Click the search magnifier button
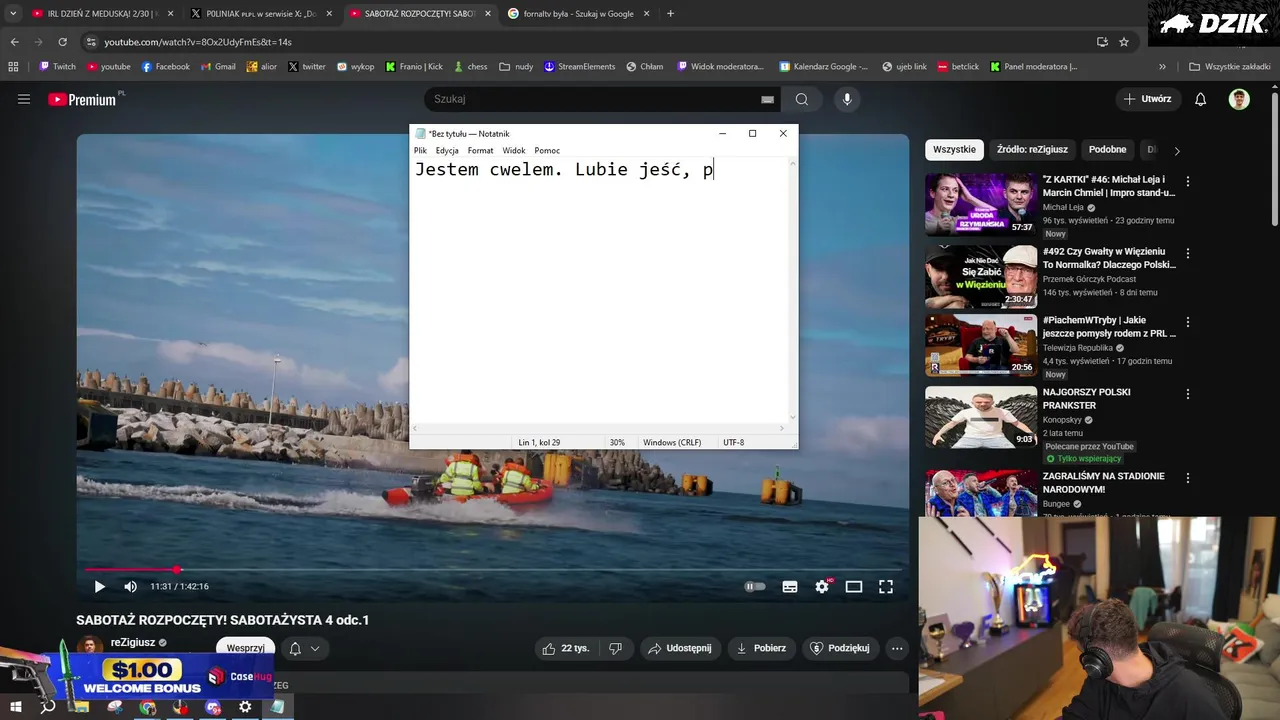Screen dimensions: 1280x720 coord(802,99)
